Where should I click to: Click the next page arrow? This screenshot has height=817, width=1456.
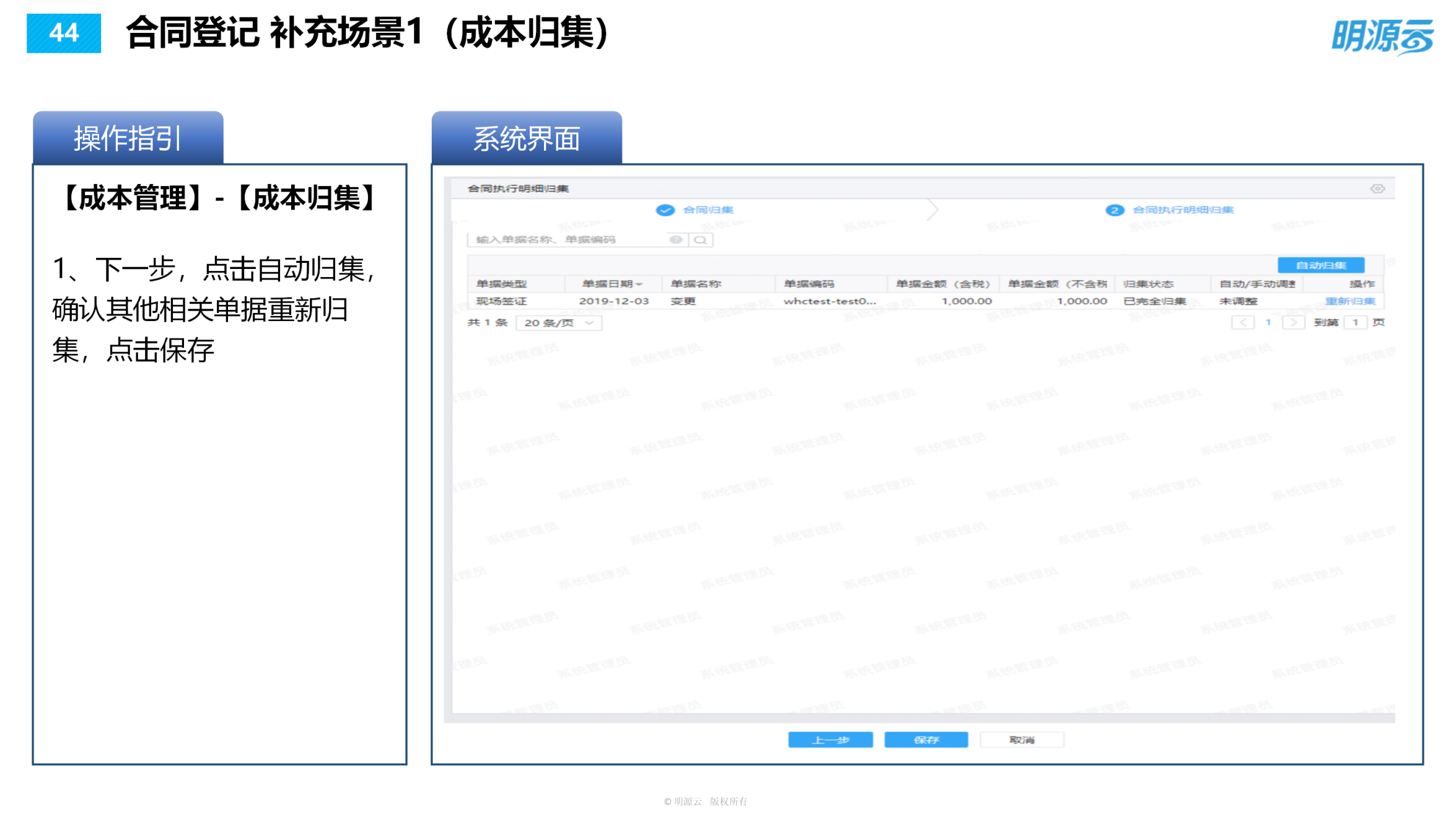pos(1294,322)
